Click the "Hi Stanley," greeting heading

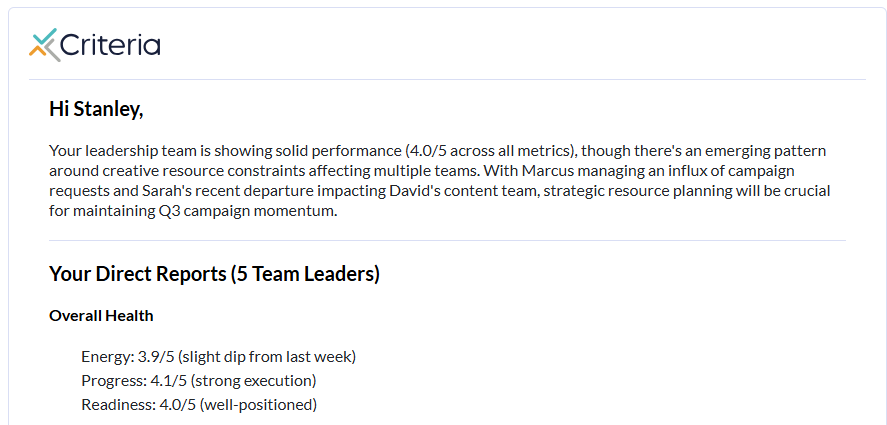96,109
